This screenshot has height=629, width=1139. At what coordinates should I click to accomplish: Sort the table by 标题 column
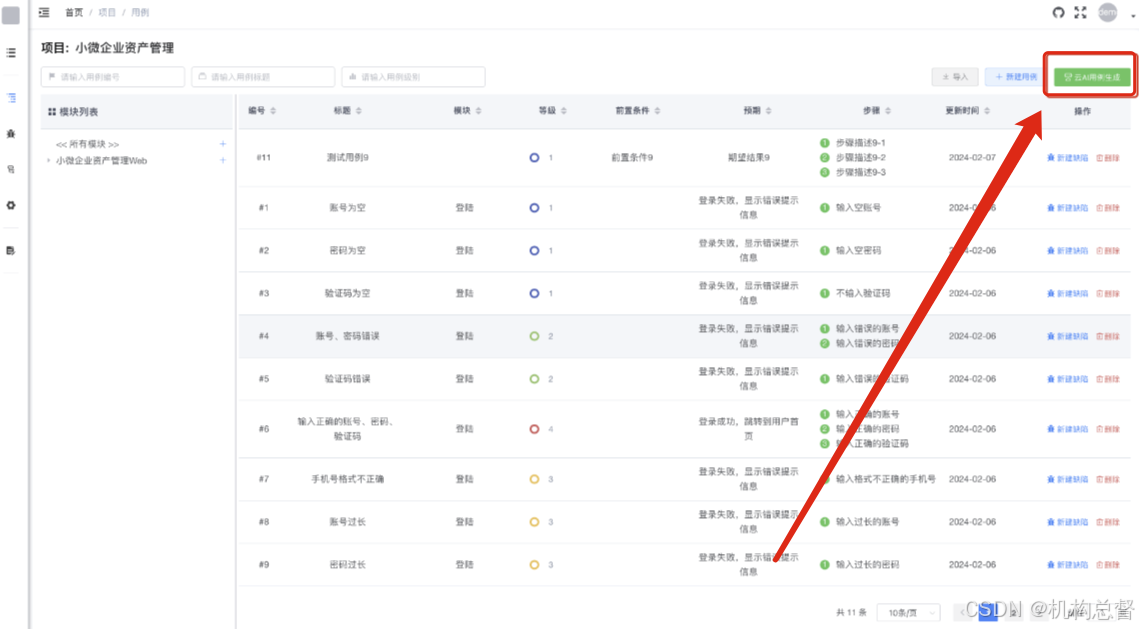(359, 110)
